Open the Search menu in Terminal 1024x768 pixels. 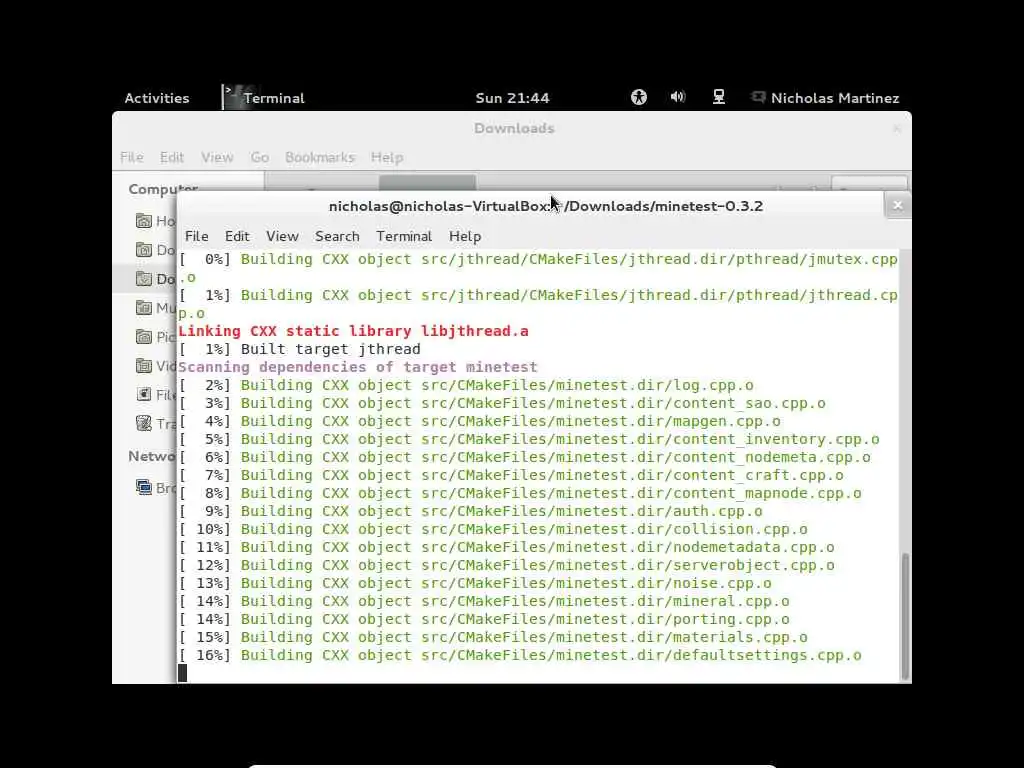click(x=337, y=236)
